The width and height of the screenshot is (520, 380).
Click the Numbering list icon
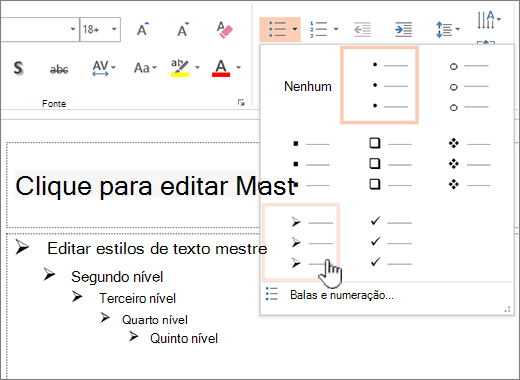[318, 29]
